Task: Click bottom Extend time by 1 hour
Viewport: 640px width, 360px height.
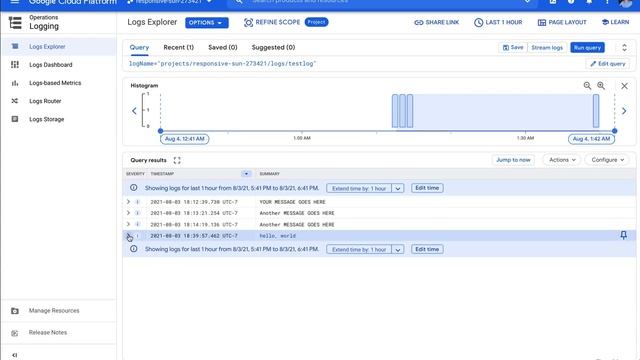Action: click(x=359, y=249)
